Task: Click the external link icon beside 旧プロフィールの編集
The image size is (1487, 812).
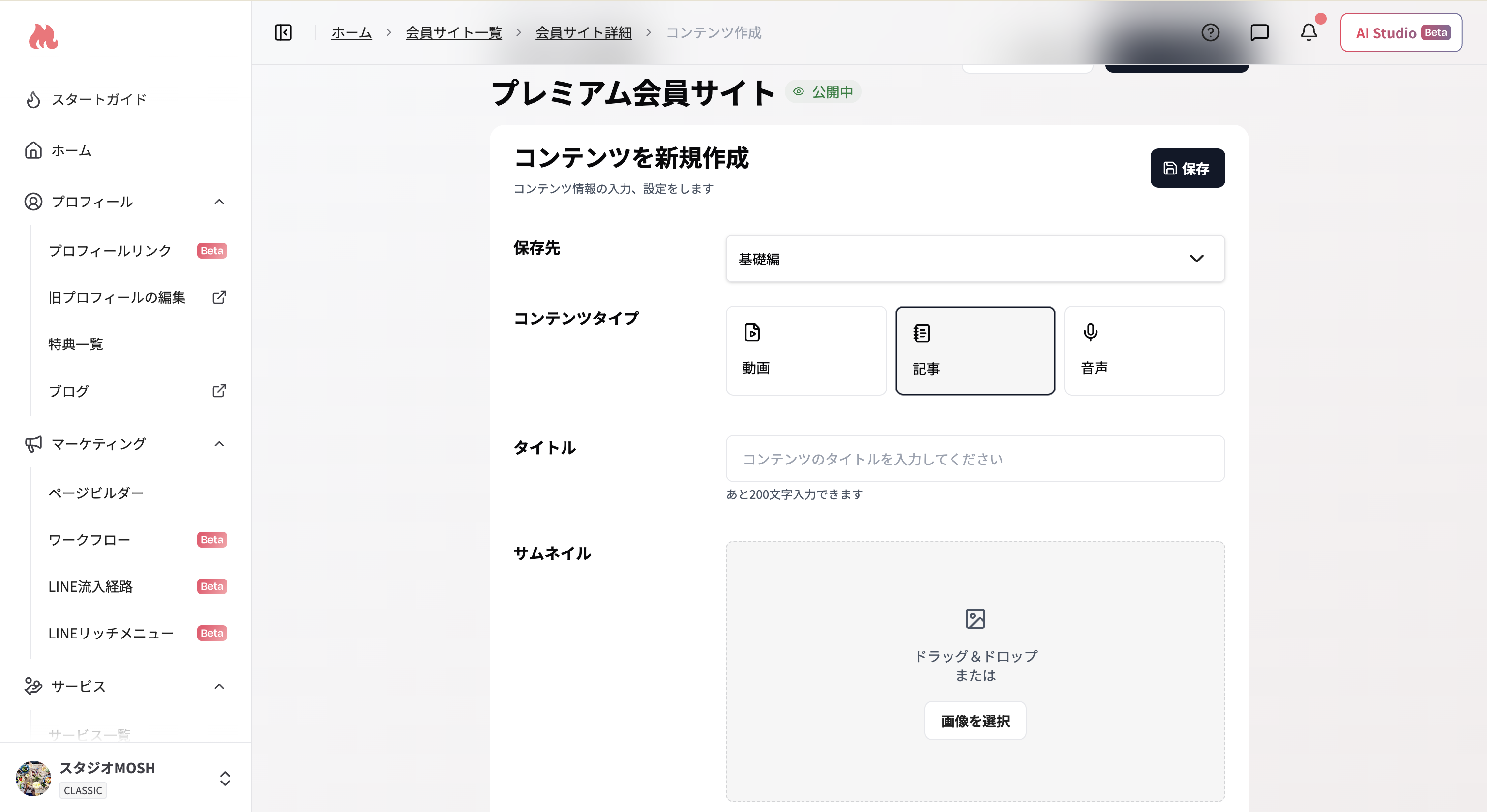Action: [219, 297]
